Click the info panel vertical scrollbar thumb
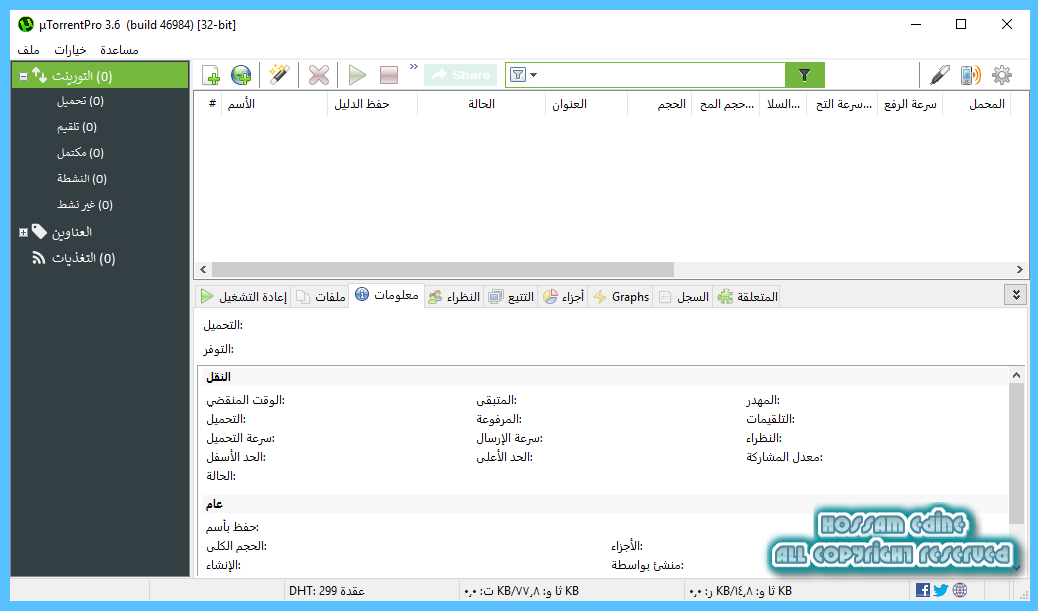Image resolution: width=1038 pixels, height=611 pixels. coord(1016,453)
